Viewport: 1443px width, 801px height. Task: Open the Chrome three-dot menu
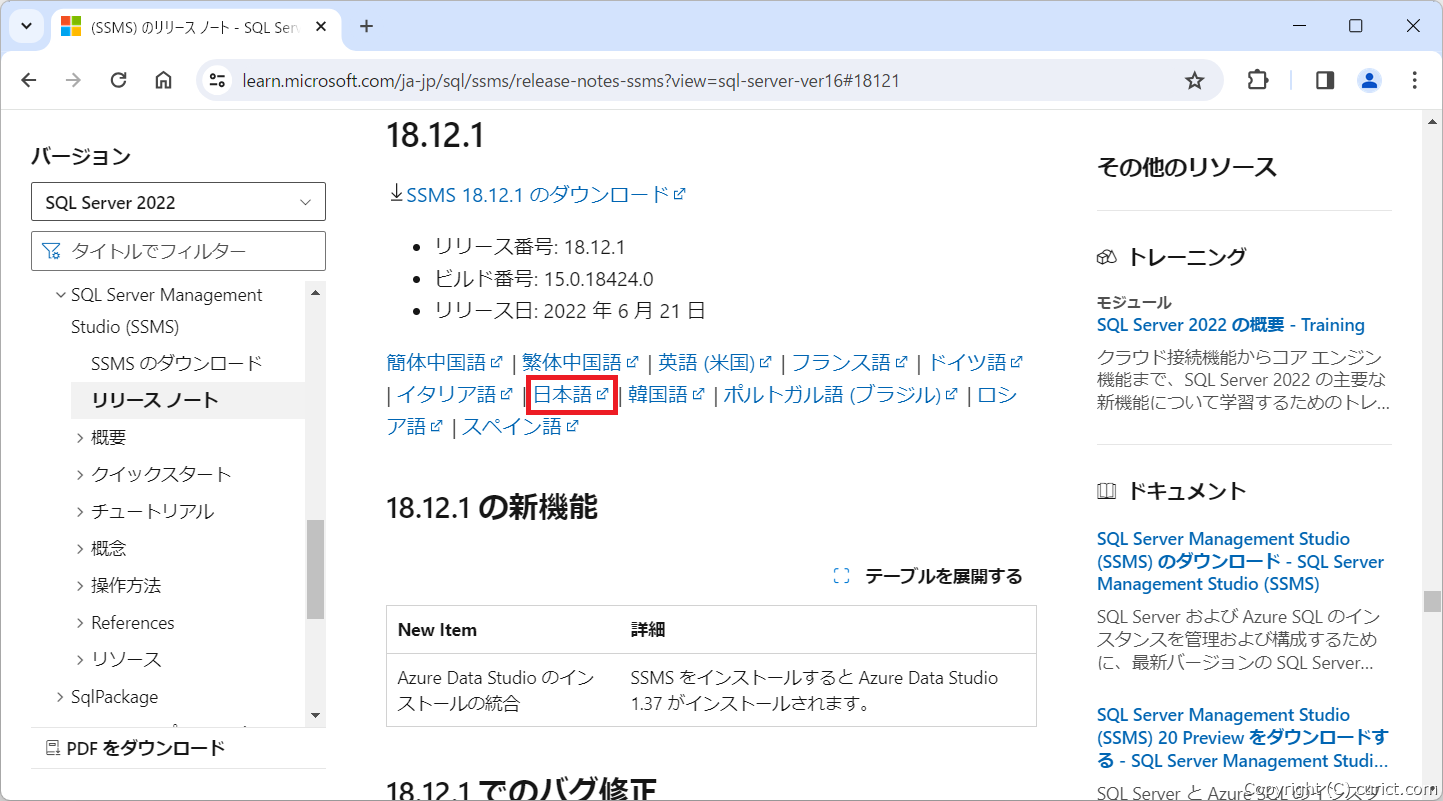pos(1414,81)
